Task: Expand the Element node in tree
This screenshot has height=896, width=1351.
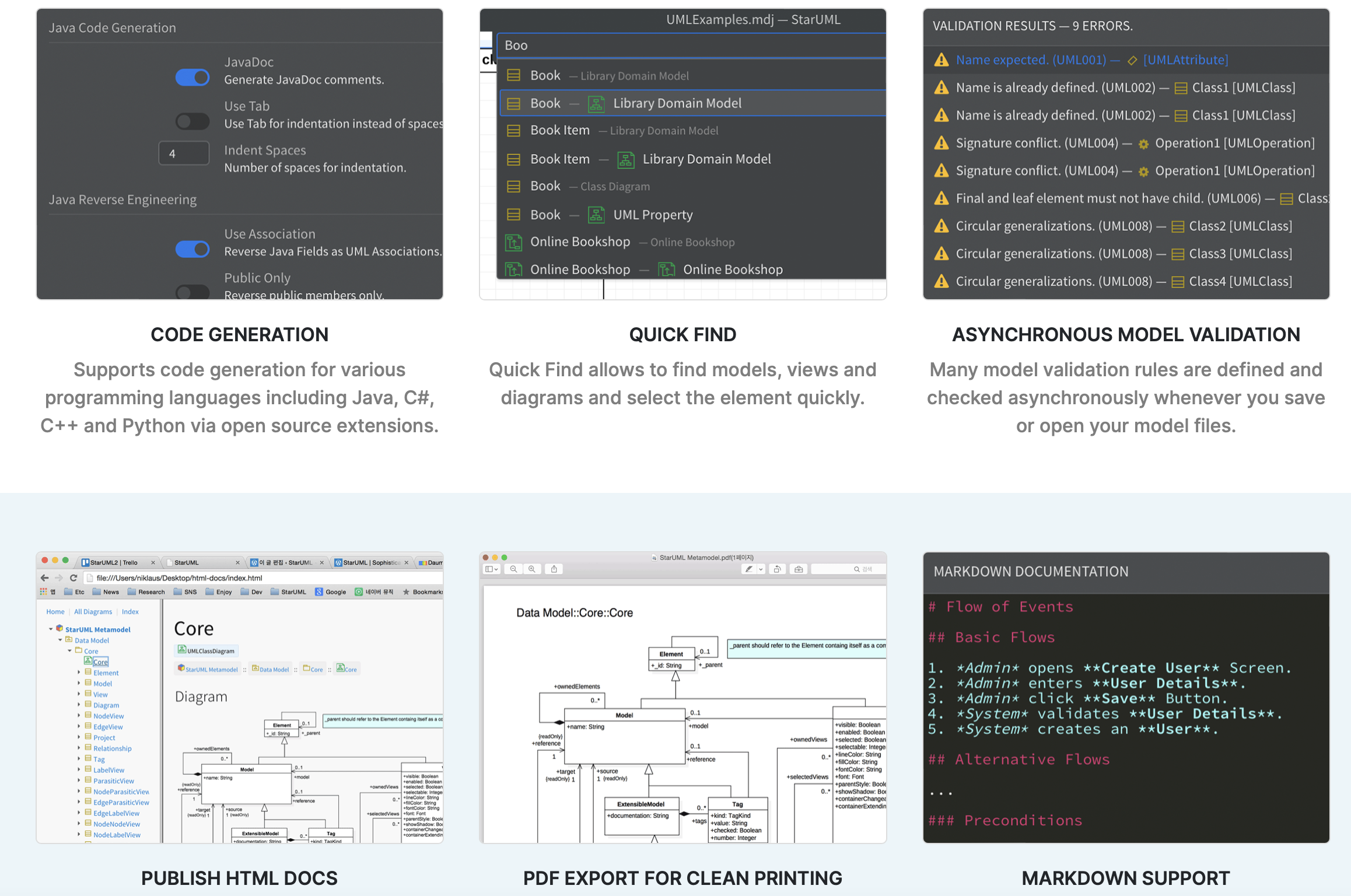Action: (x=79, y=672)
